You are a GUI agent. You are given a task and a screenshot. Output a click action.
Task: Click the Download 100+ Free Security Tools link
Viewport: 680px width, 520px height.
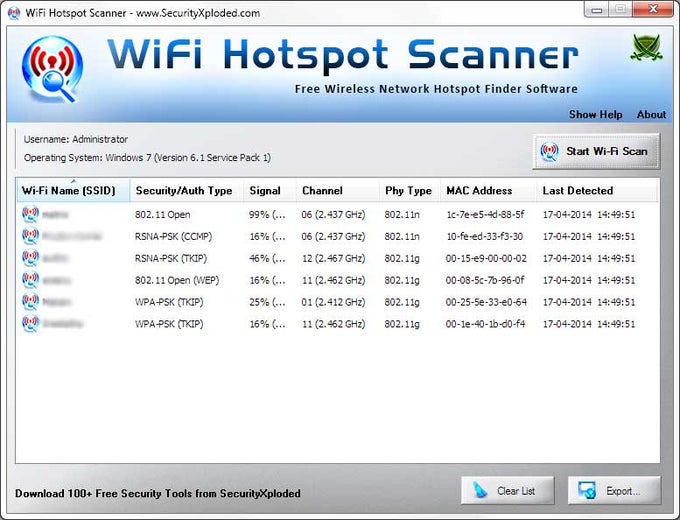pyautogui.click(x=158, y=494)
